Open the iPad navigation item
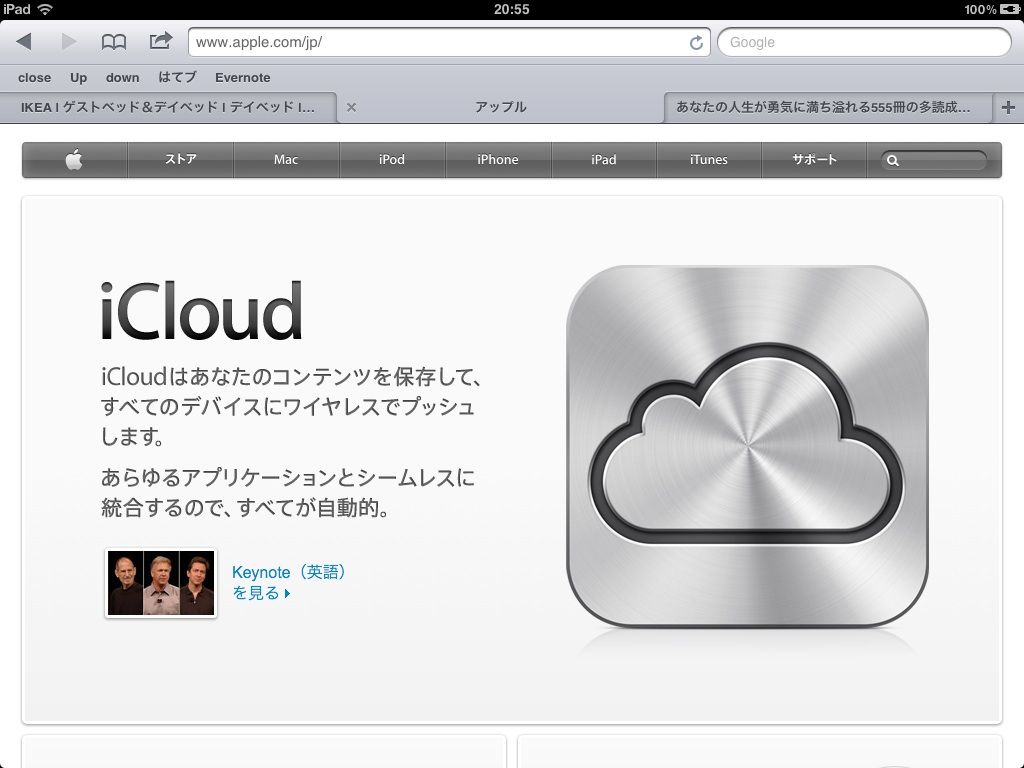The height and width of the screenshot is (768, 1024). 603,159
